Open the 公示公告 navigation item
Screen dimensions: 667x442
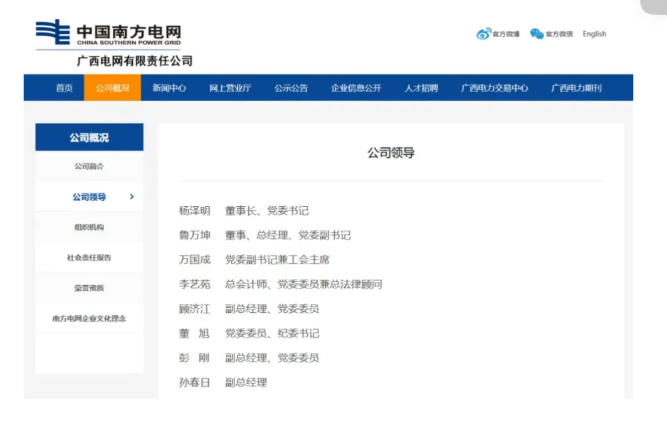tap(291, 88)
